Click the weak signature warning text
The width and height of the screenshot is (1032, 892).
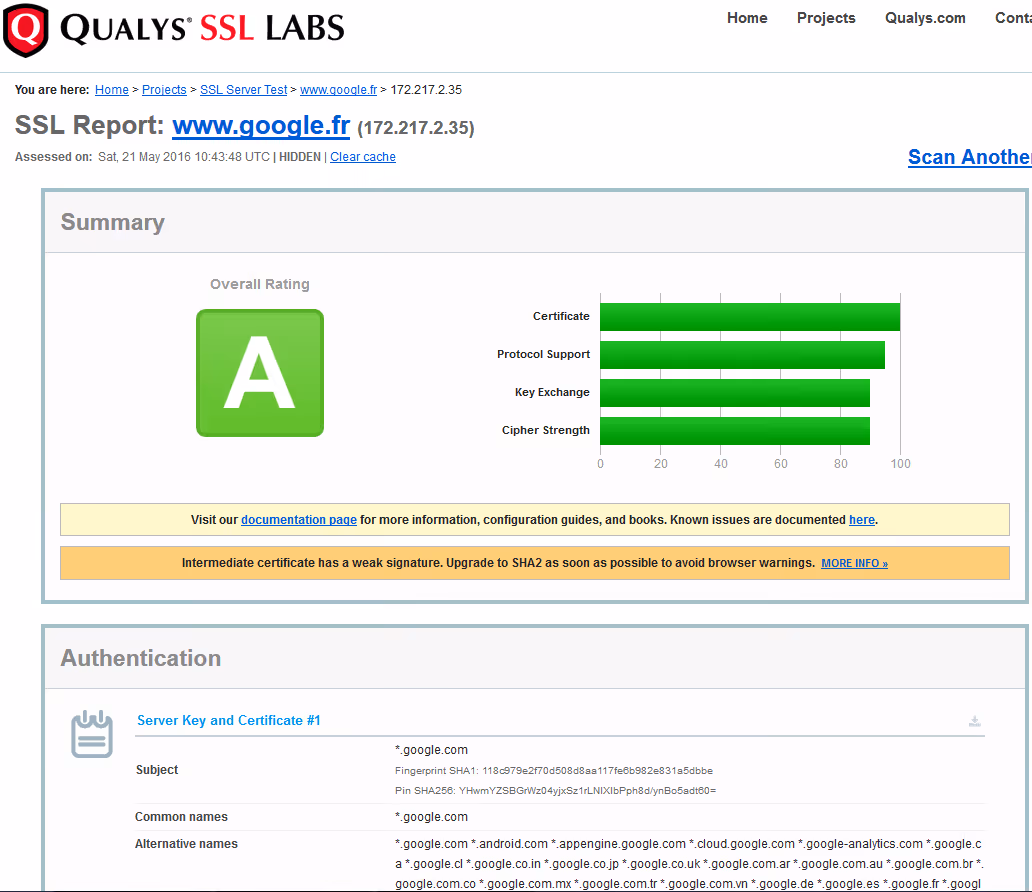tap(498, 563)
